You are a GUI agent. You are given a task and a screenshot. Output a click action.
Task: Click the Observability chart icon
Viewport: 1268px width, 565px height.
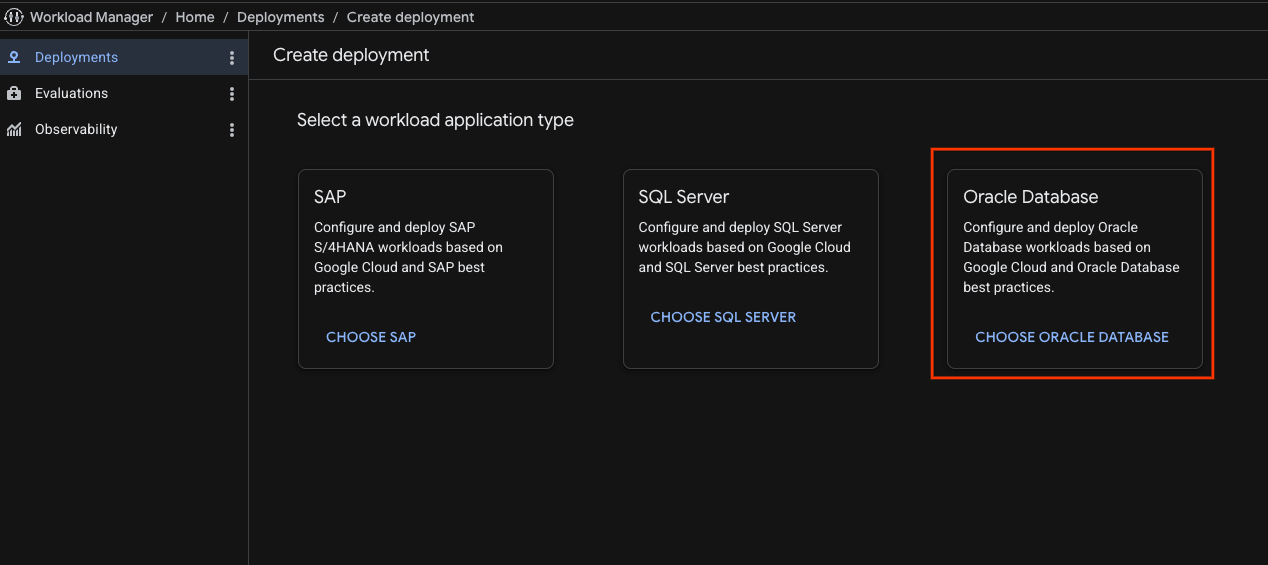point(14,129)
